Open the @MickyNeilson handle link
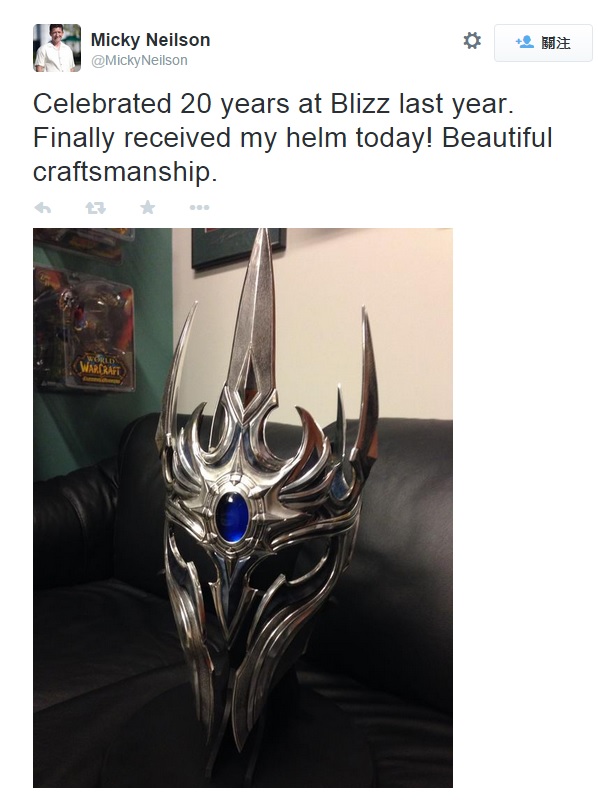The height and width of the screenshot is (800, 598). click(x=139, y=60)
